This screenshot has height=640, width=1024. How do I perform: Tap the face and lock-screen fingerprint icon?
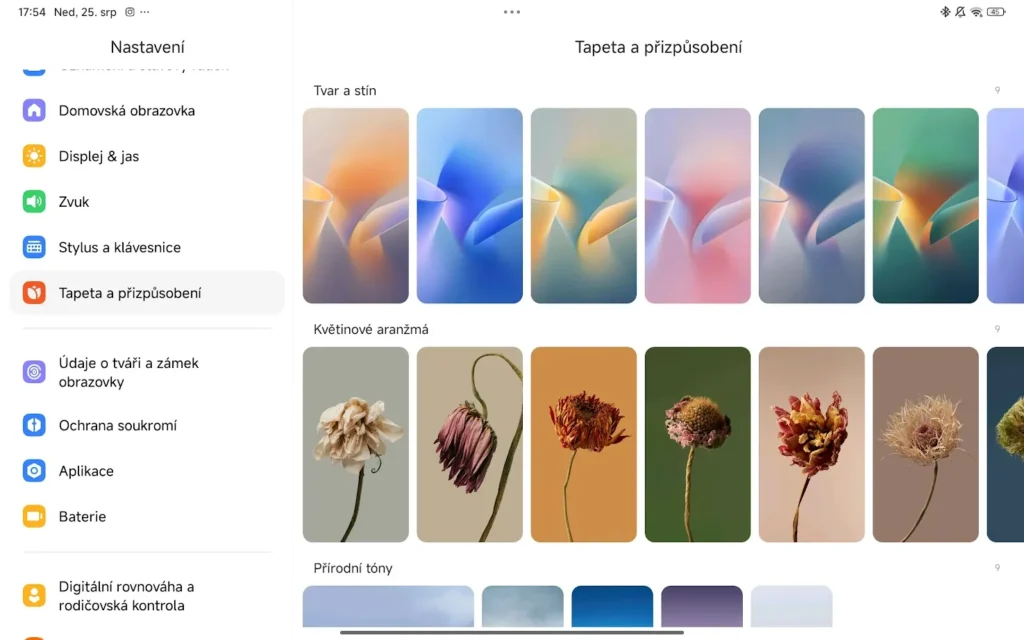coord(34,372)
